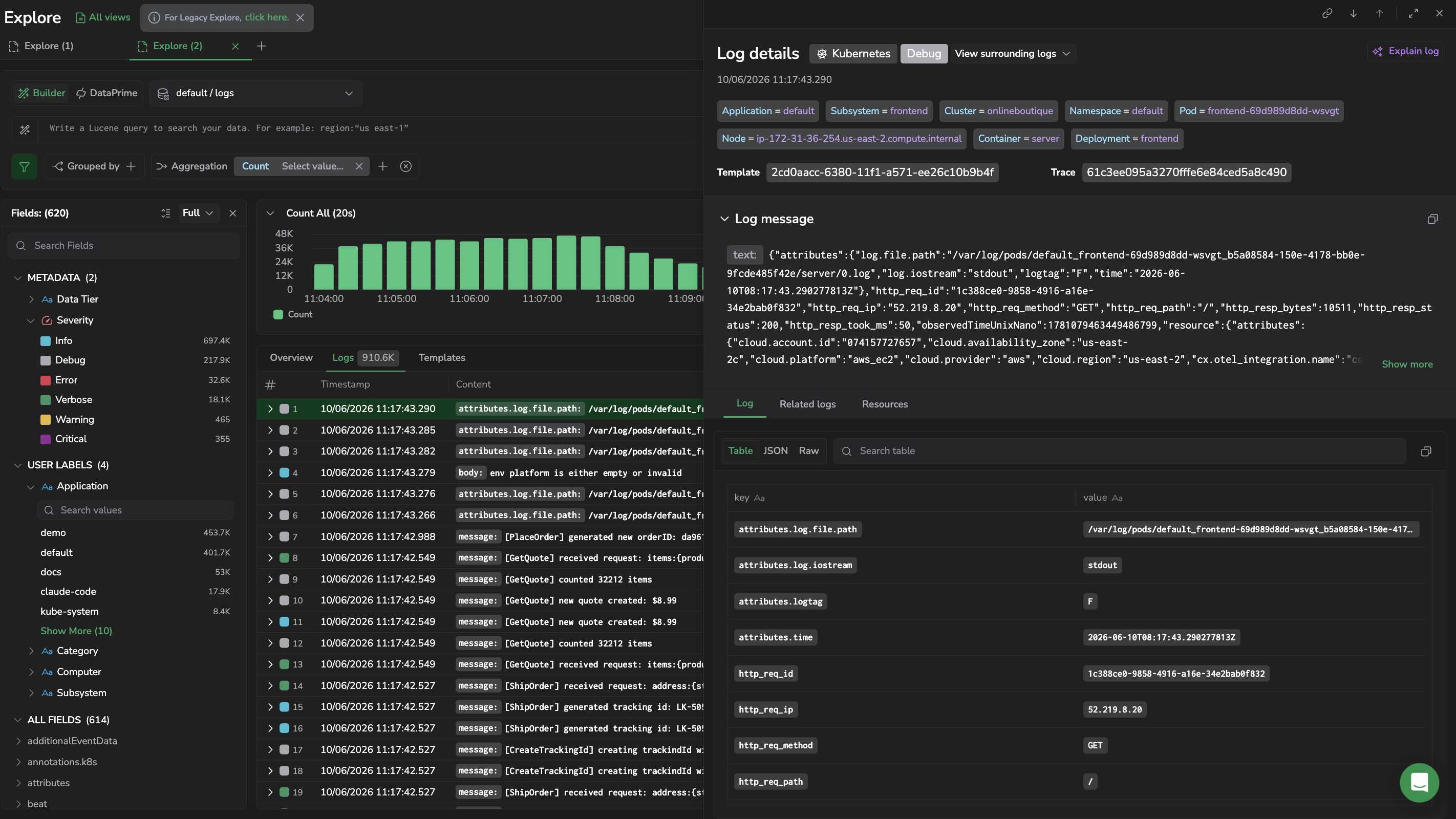1456x819 pixels.
Task: Toggle case sensitivity on value column
Action: (1117, 498)
